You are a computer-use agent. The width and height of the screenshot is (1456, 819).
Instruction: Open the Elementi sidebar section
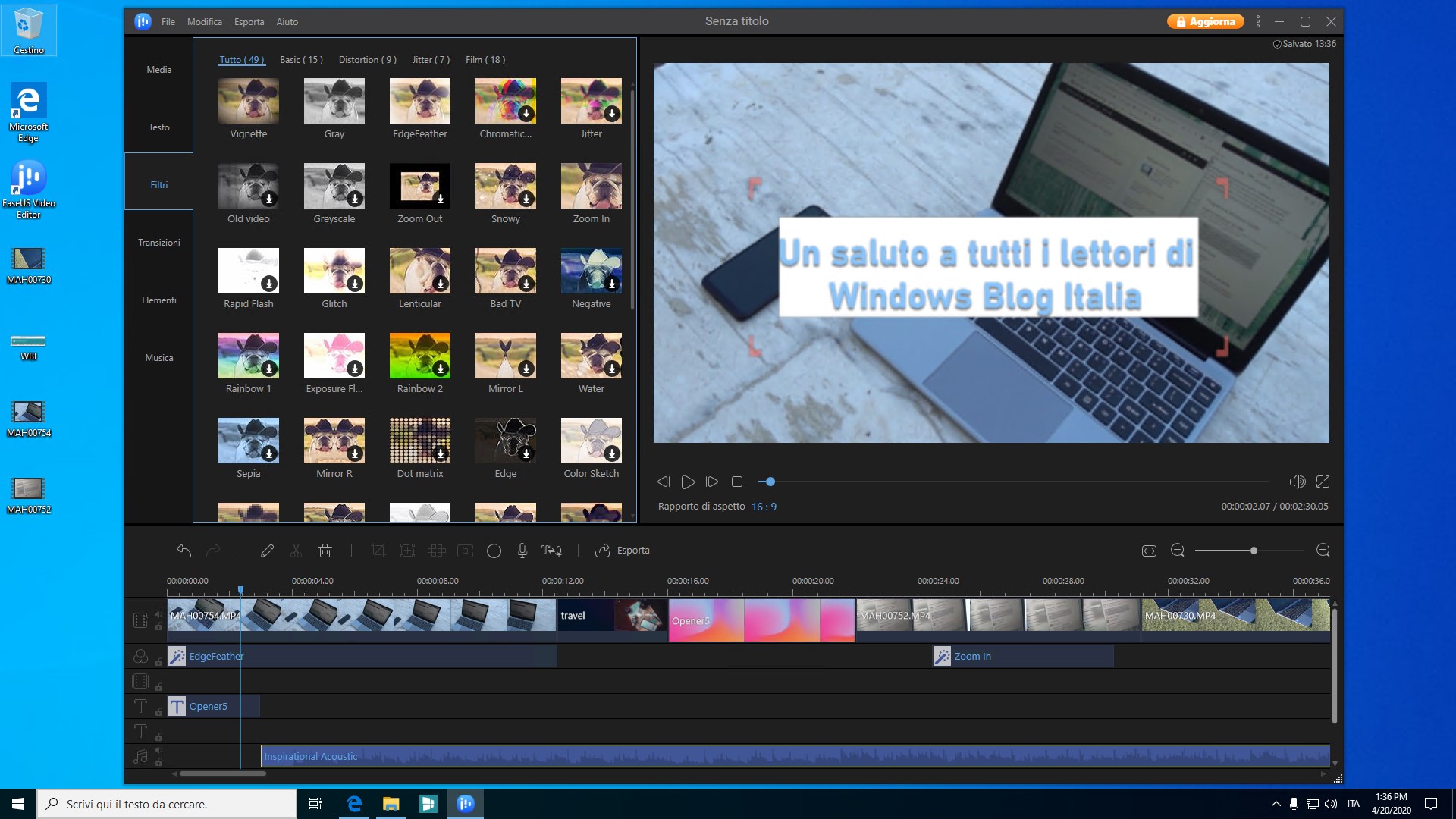(x=159, y=300)
